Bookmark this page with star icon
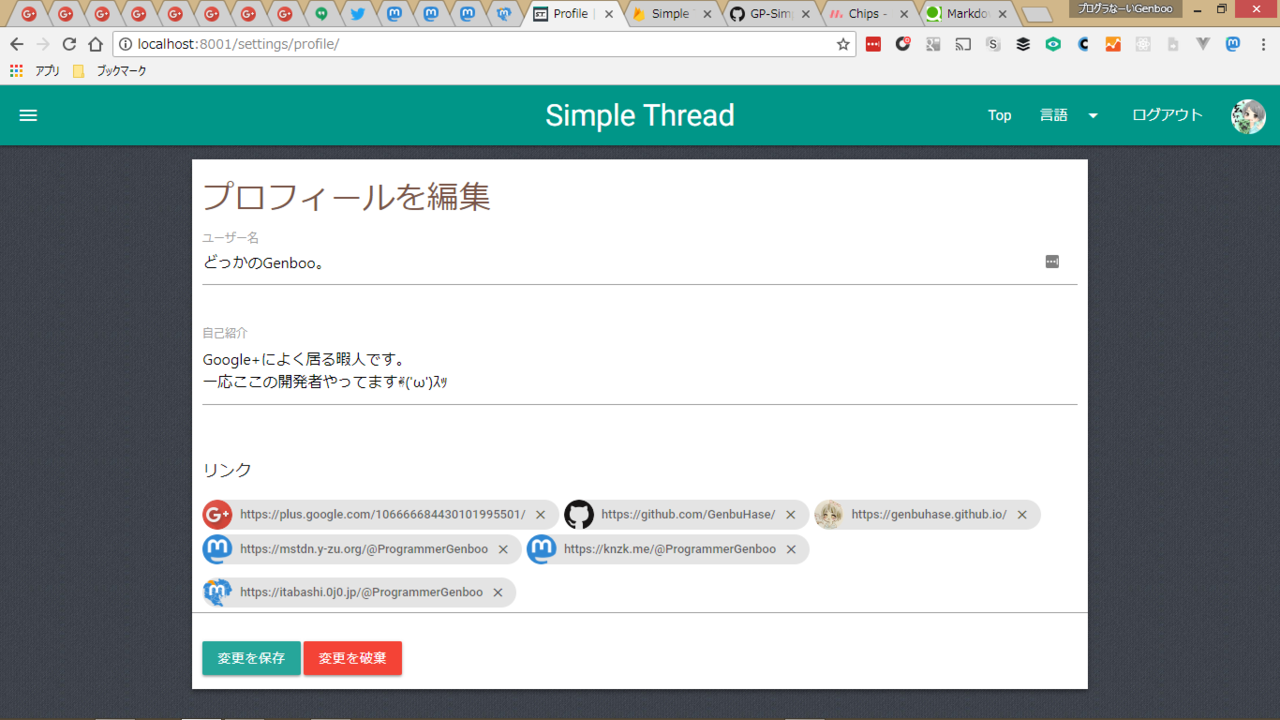Viewport: 1280px width, 720px height. [x=843, y=44]
